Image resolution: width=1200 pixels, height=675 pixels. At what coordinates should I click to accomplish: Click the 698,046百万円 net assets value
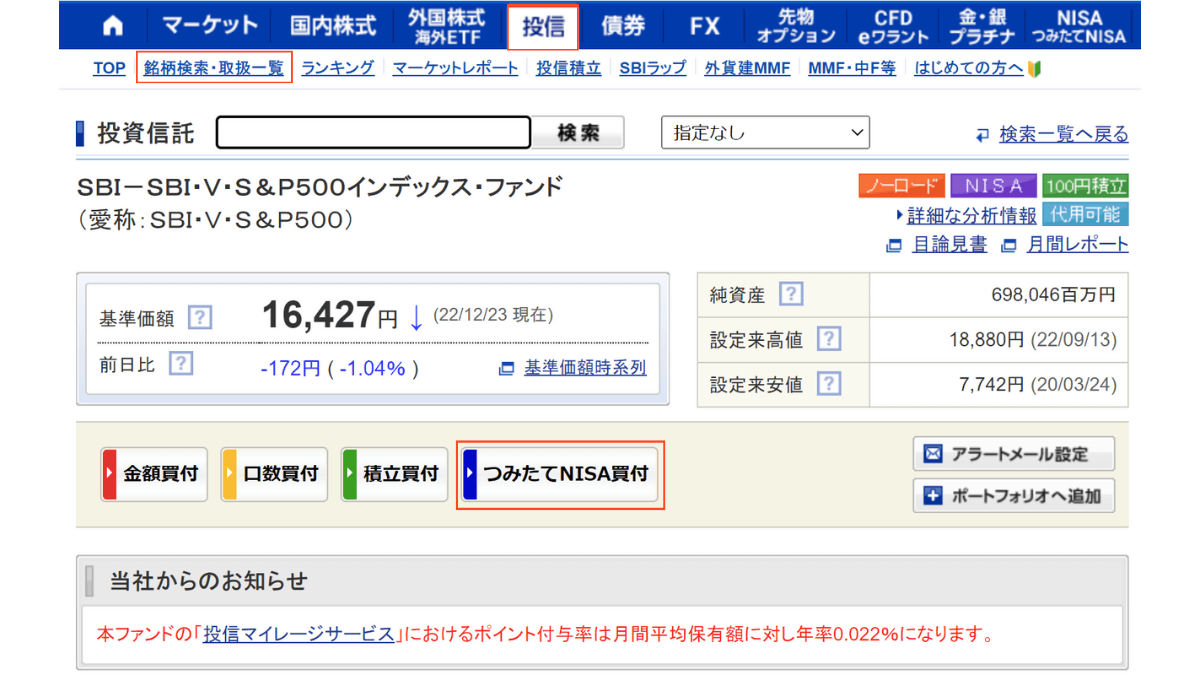click(1051, 295)
